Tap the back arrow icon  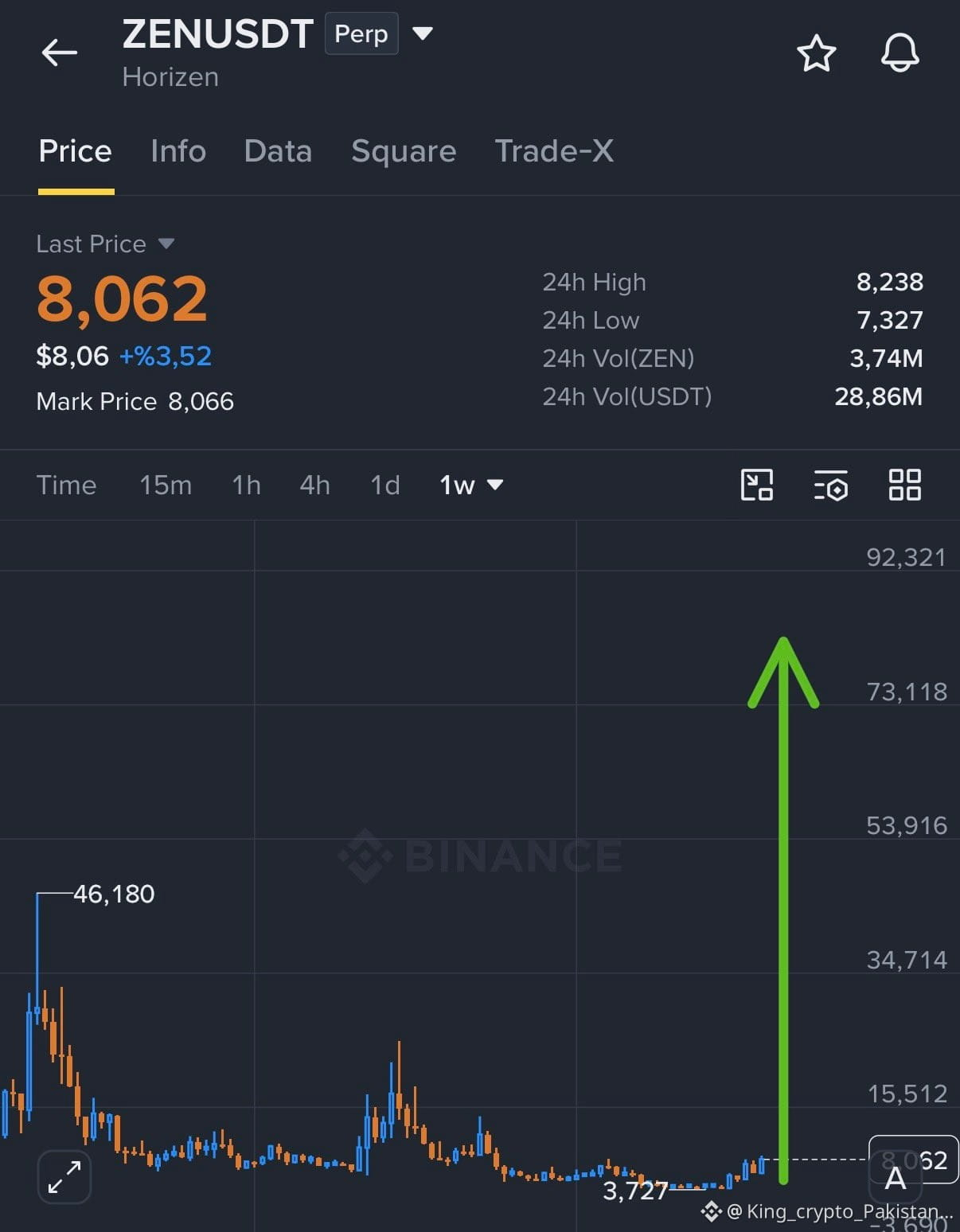coord(60,53)
